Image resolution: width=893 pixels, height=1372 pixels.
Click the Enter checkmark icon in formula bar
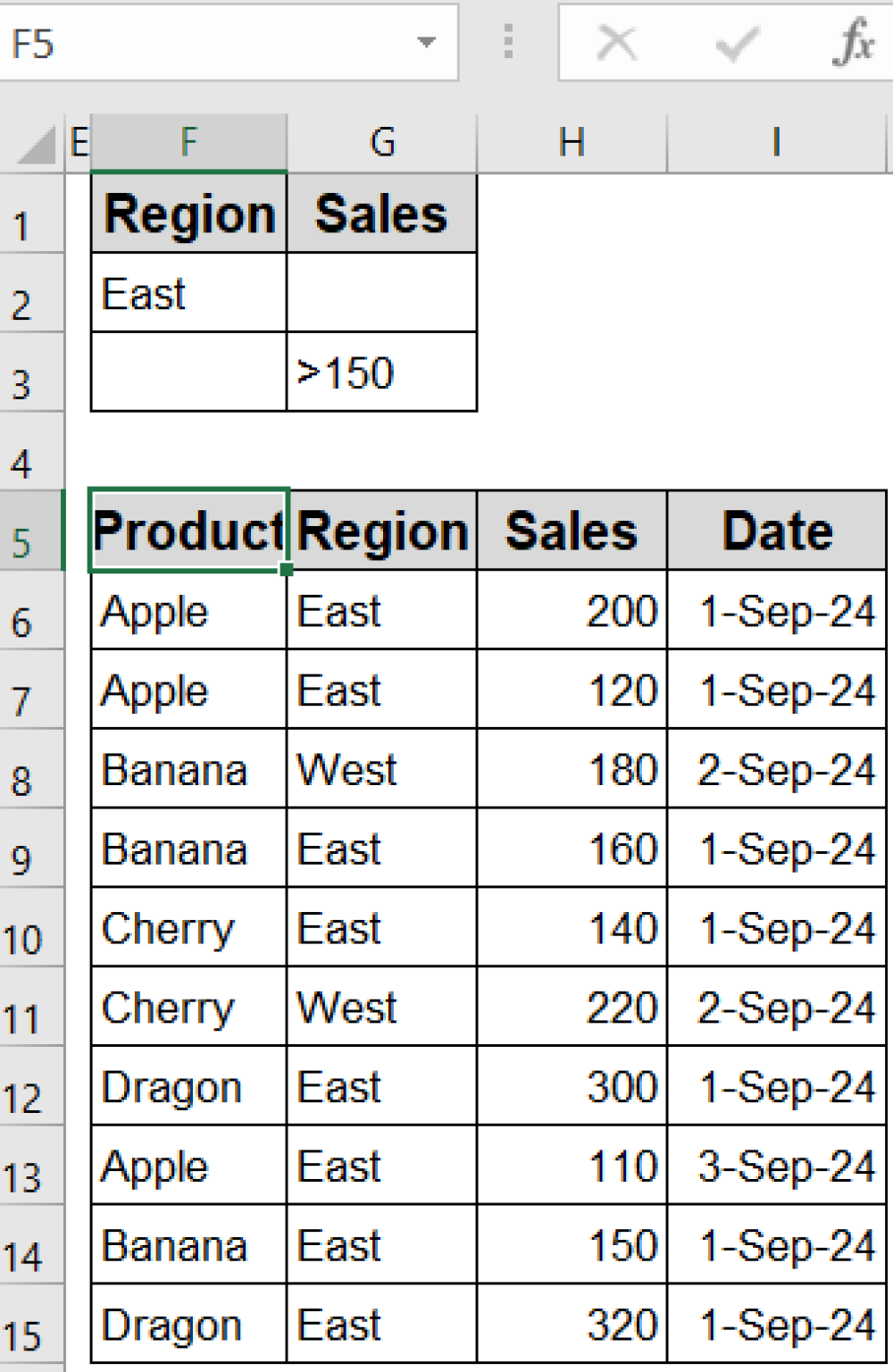(737, 42)
